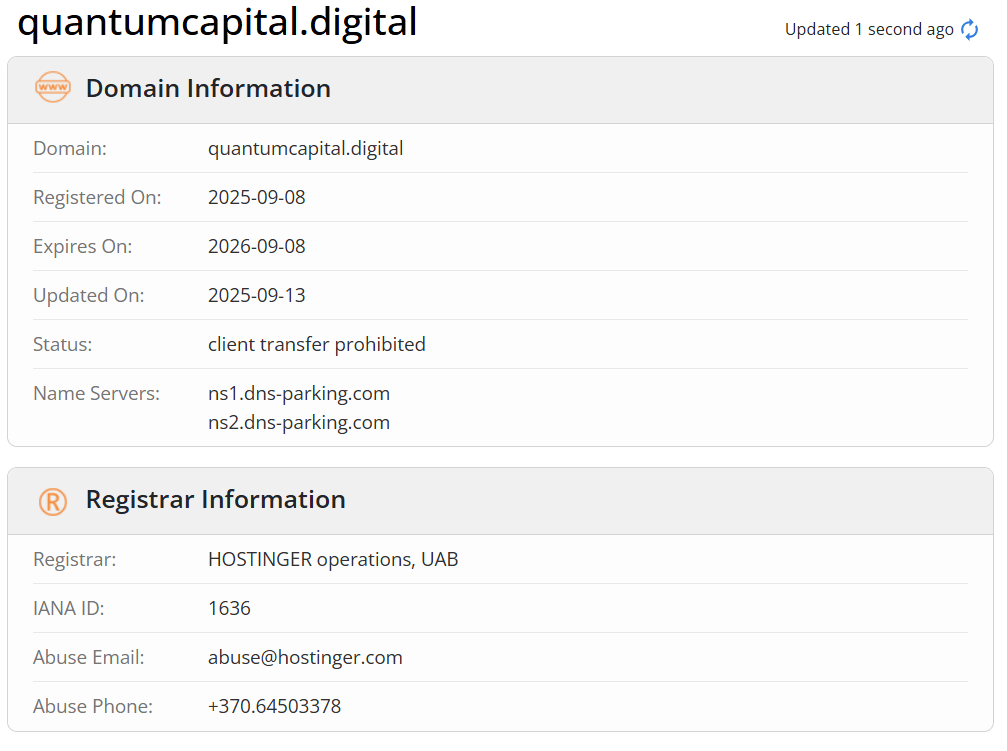Click the Expires On date 2026-09-08

[256, 247]
